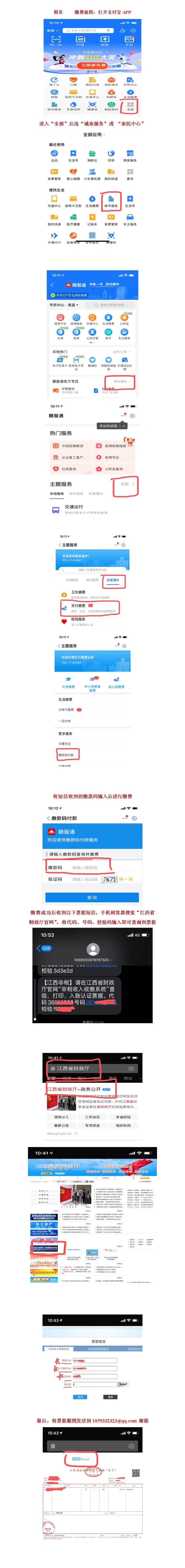Screen dimensions: 185x1568
Task: Tap the 扫一扫 scan icon
Action: point(55,41)
